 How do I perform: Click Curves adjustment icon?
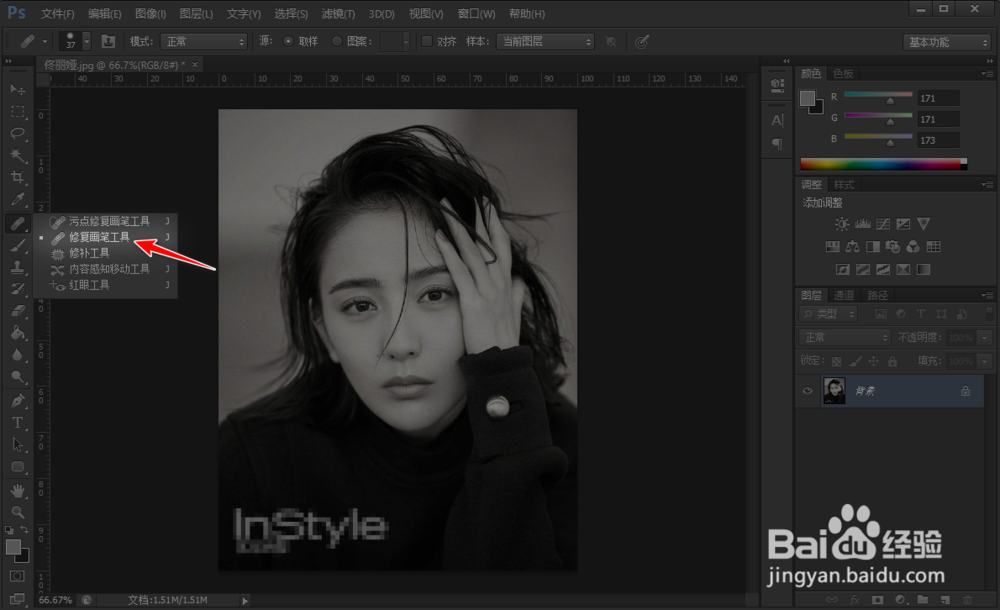(883, 224)
